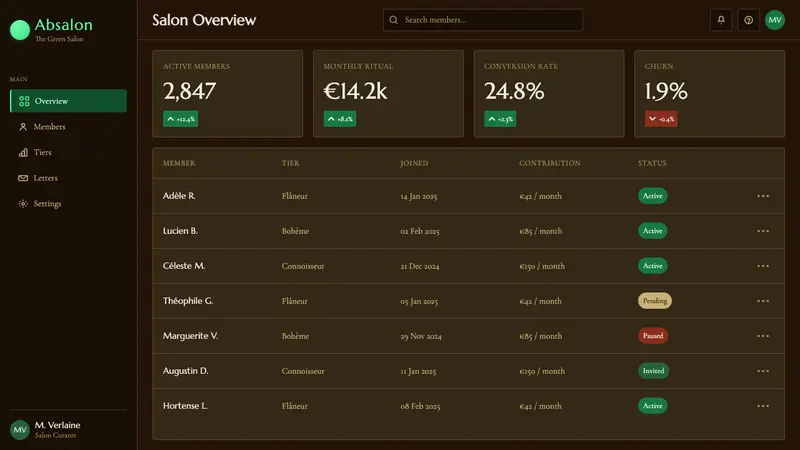Viewport: 800px width, 450px height.
Task: Click Connoisseur tier for Augustin D.
Action: click(x=303, y=371)
